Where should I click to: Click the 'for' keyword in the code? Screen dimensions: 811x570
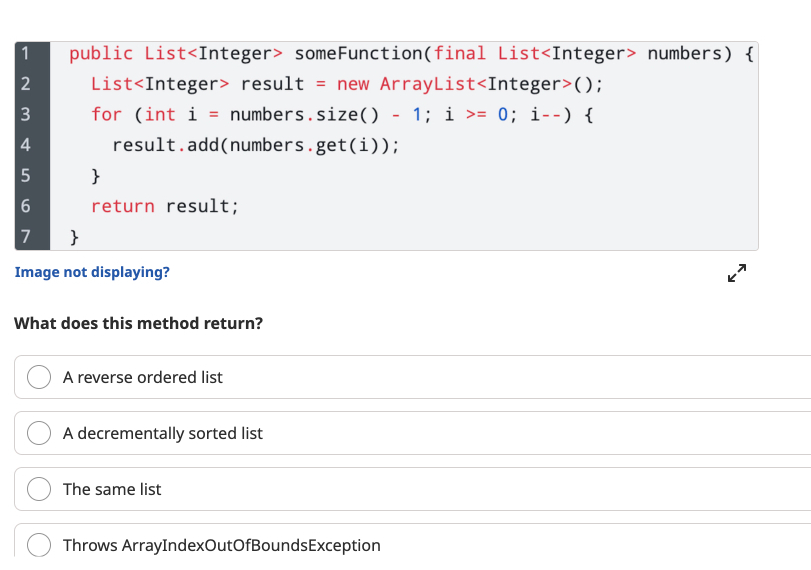point(107,114)
